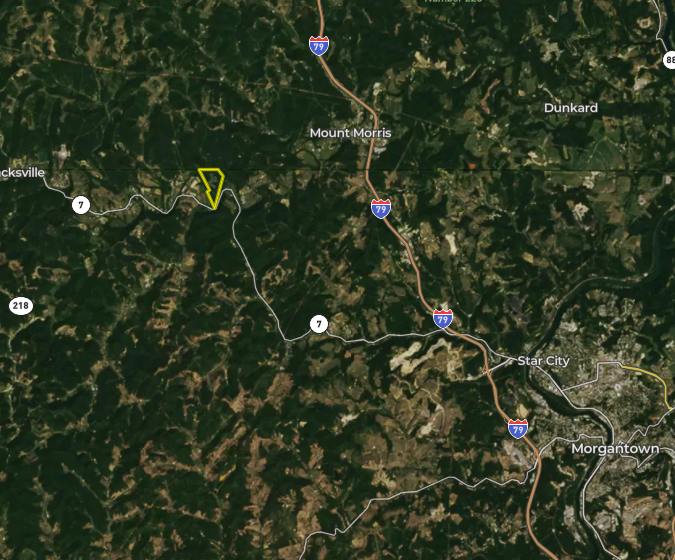Click the cut-off green label at top

point(453,1)
